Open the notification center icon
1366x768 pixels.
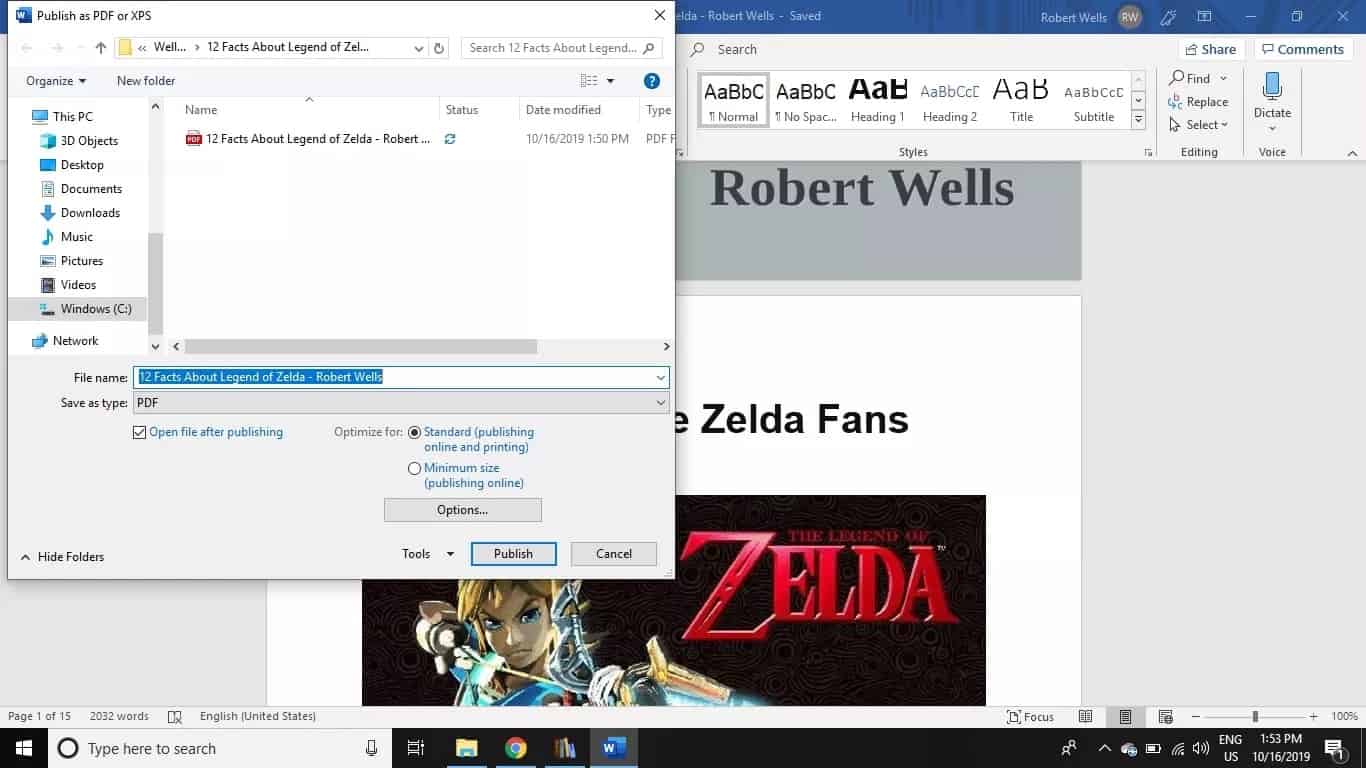click(1334, 748)
